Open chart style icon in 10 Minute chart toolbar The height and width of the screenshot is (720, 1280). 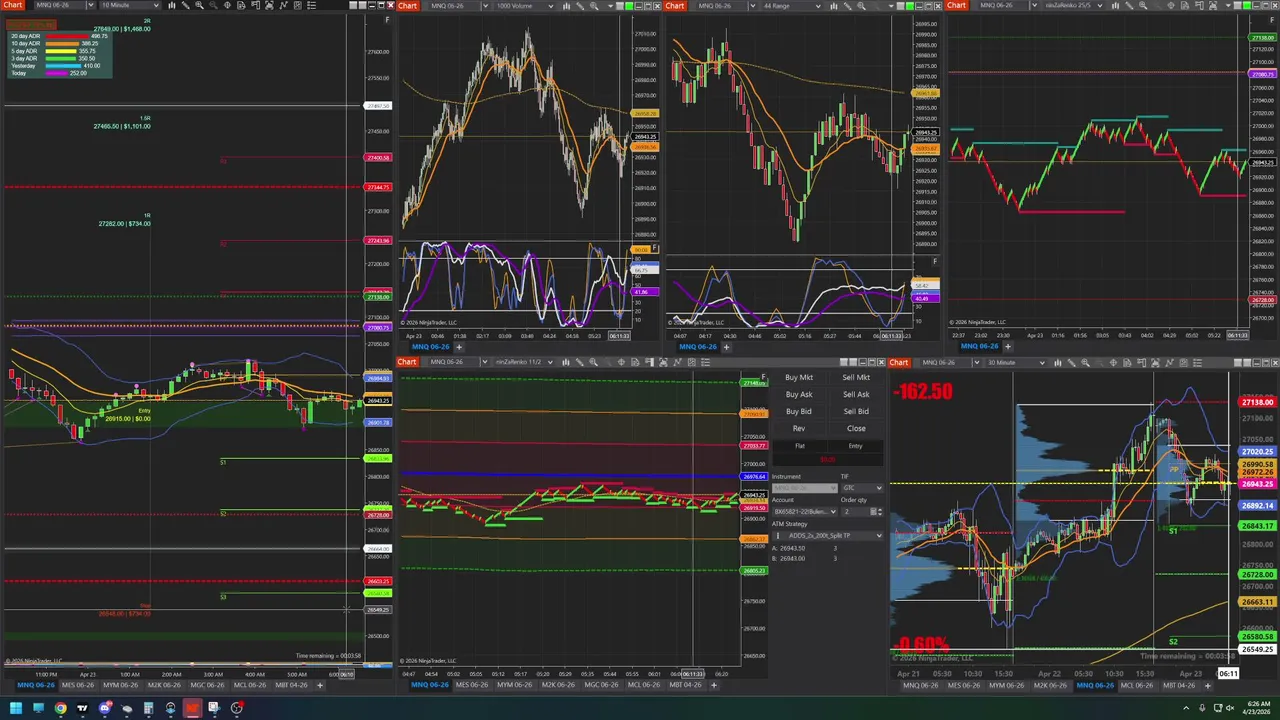171,6
